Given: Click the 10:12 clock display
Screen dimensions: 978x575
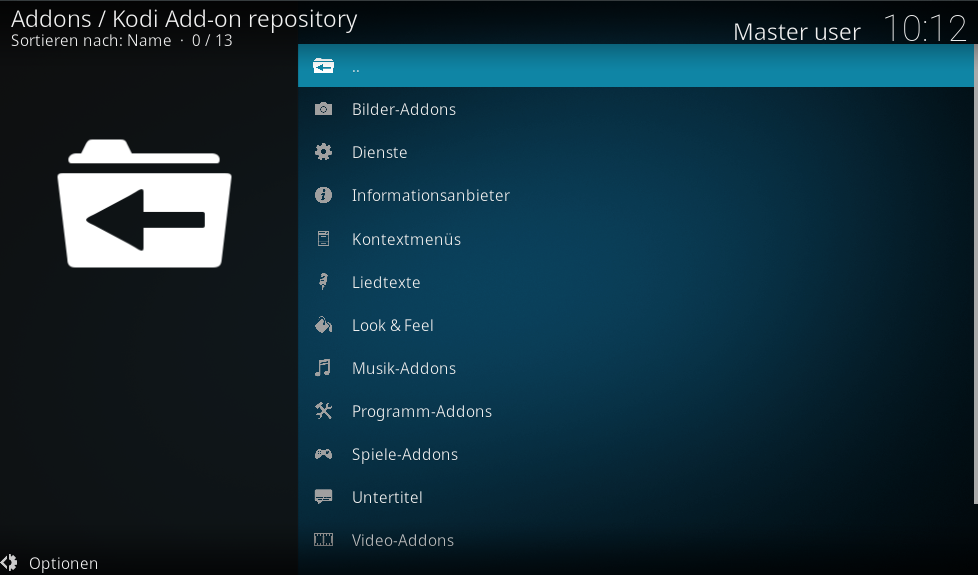Looking at the screenshot, I should click(x=925, y=29).
